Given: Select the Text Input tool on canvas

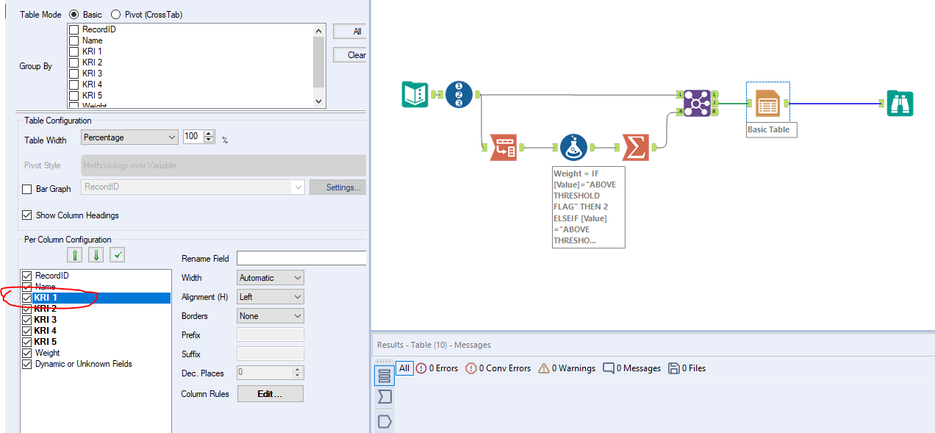Looking at the screenshot, I should click(415, 94).
